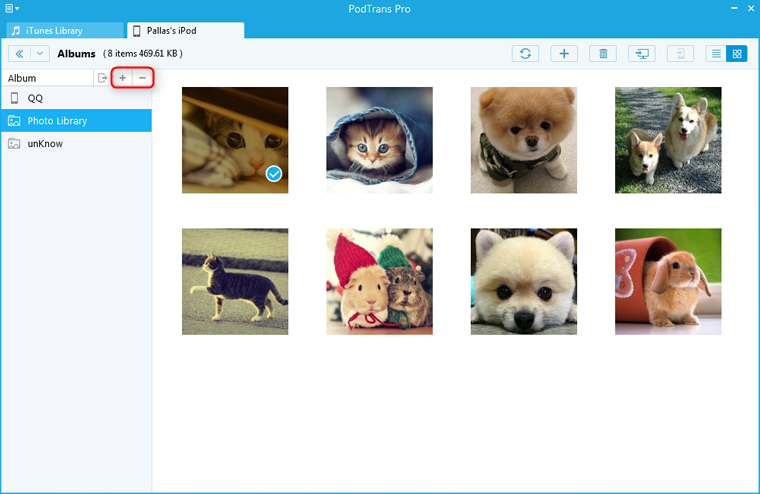
Task: Click the Delete trash icon
Action: tap(602, 54)
